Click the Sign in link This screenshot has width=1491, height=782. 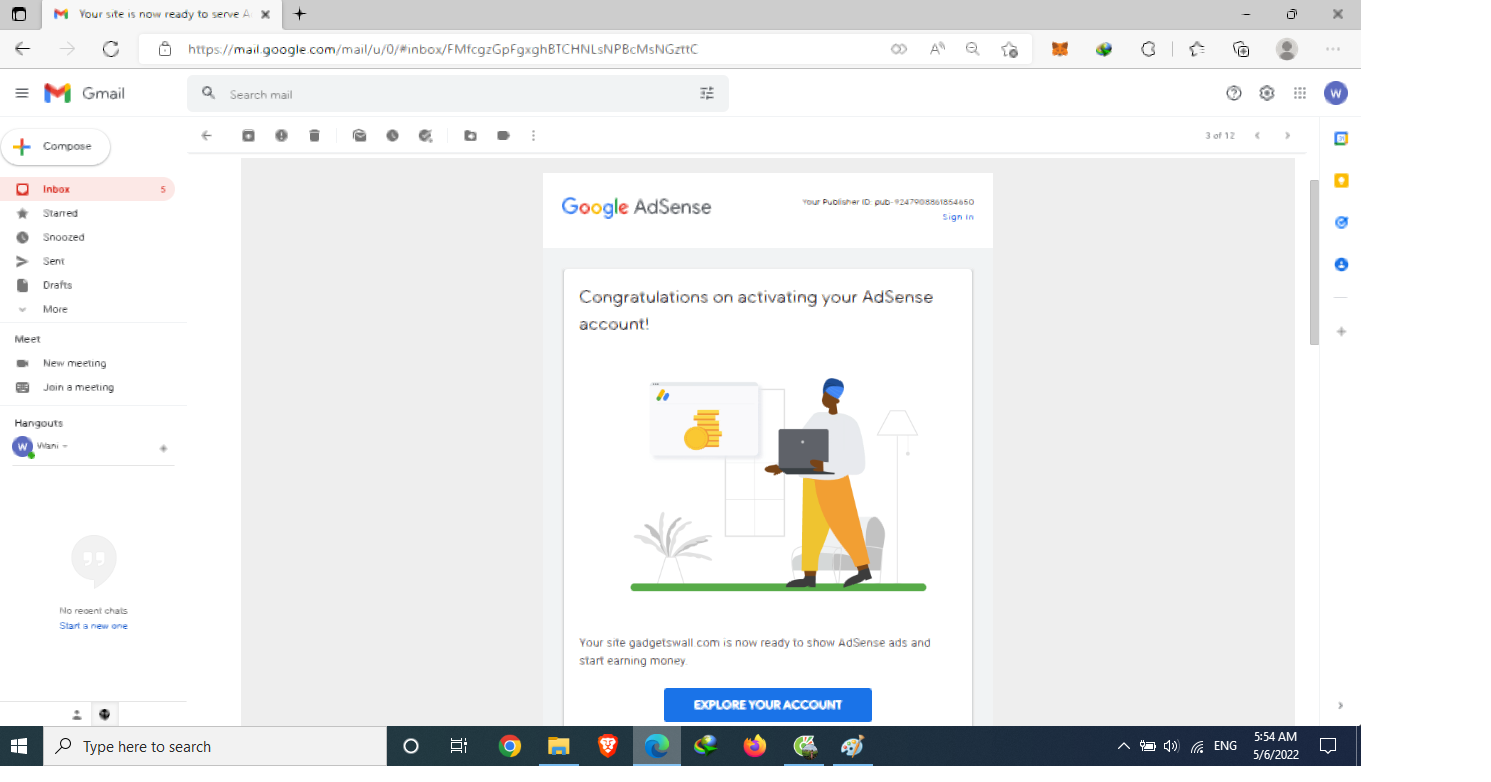click(957, 216)
